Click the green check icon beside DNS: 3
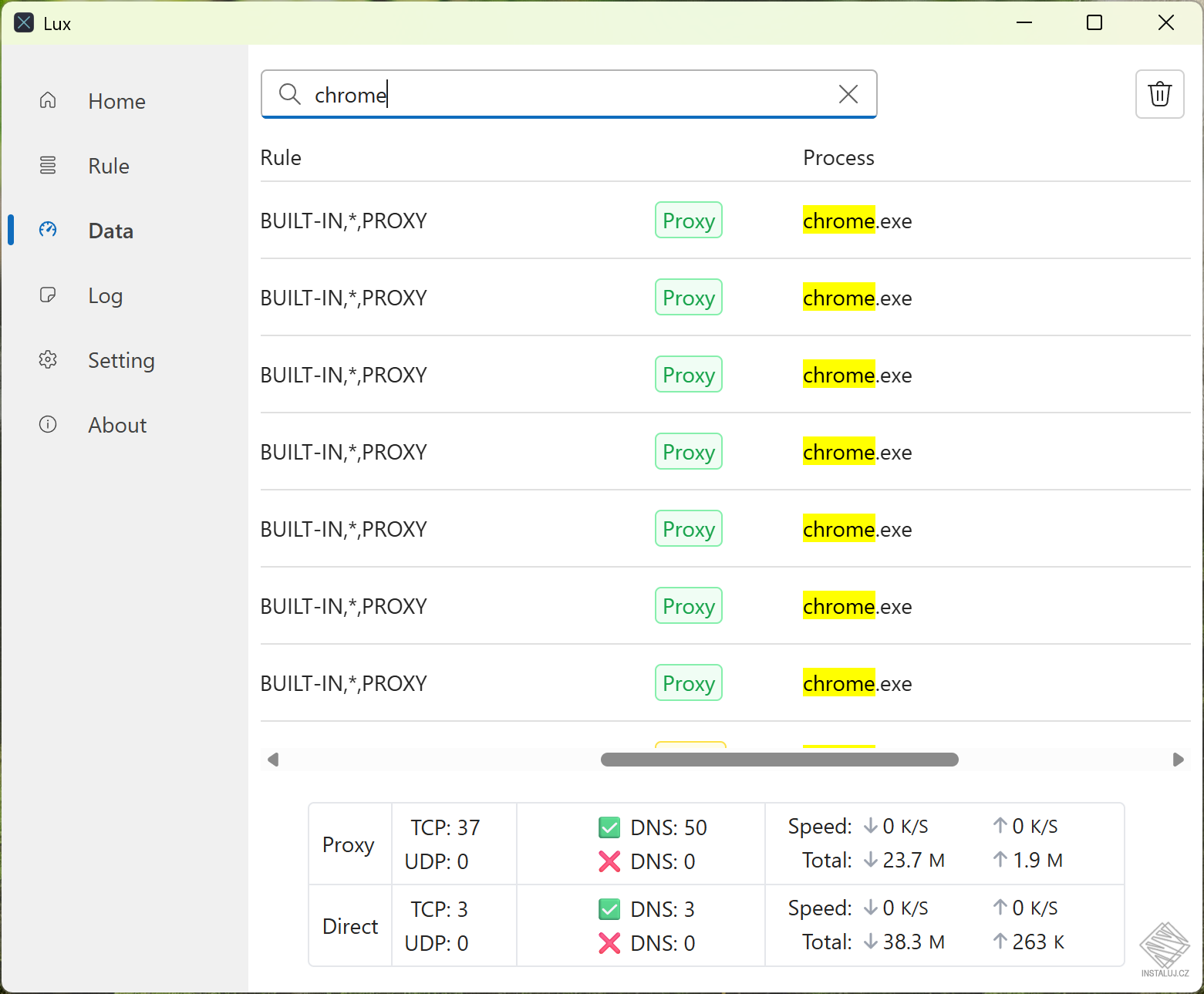The height and width of the screenshot is (994, 1204). click(609, 909)
